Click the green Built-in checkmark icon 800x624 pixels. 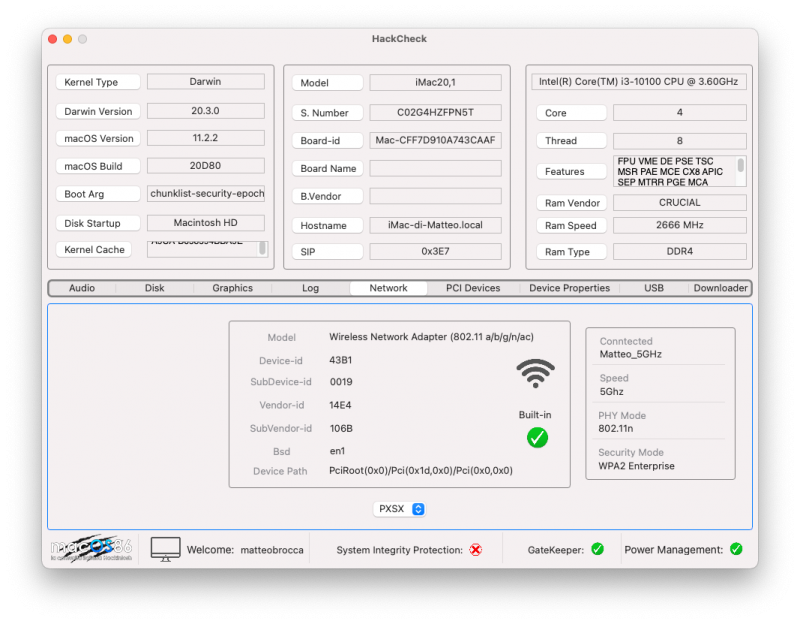click(x=537, y=437)
